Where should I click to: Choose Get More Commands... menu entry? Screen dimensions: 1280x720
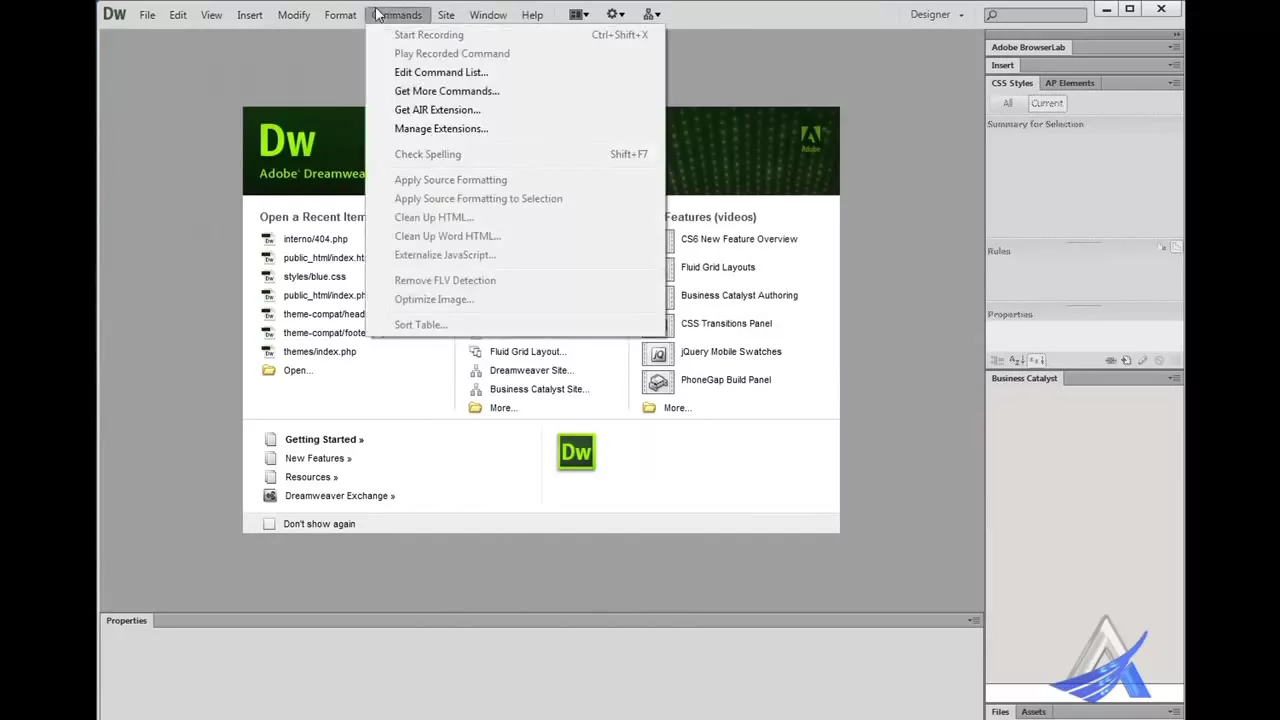515,91
